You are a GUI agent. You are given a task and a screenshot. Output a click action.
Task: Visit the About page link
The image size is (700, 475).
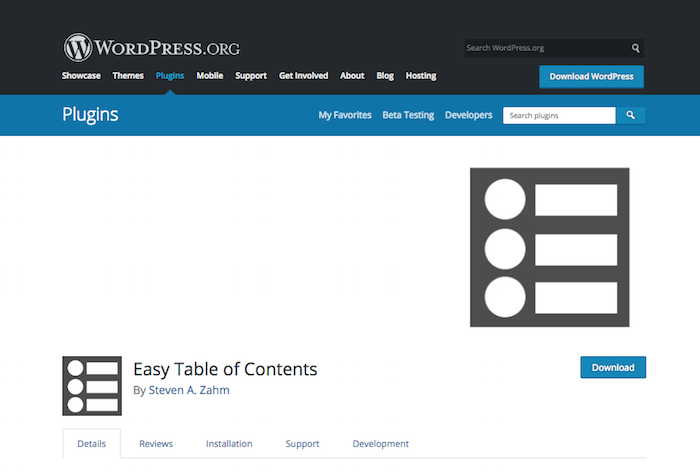coord(352,75)
